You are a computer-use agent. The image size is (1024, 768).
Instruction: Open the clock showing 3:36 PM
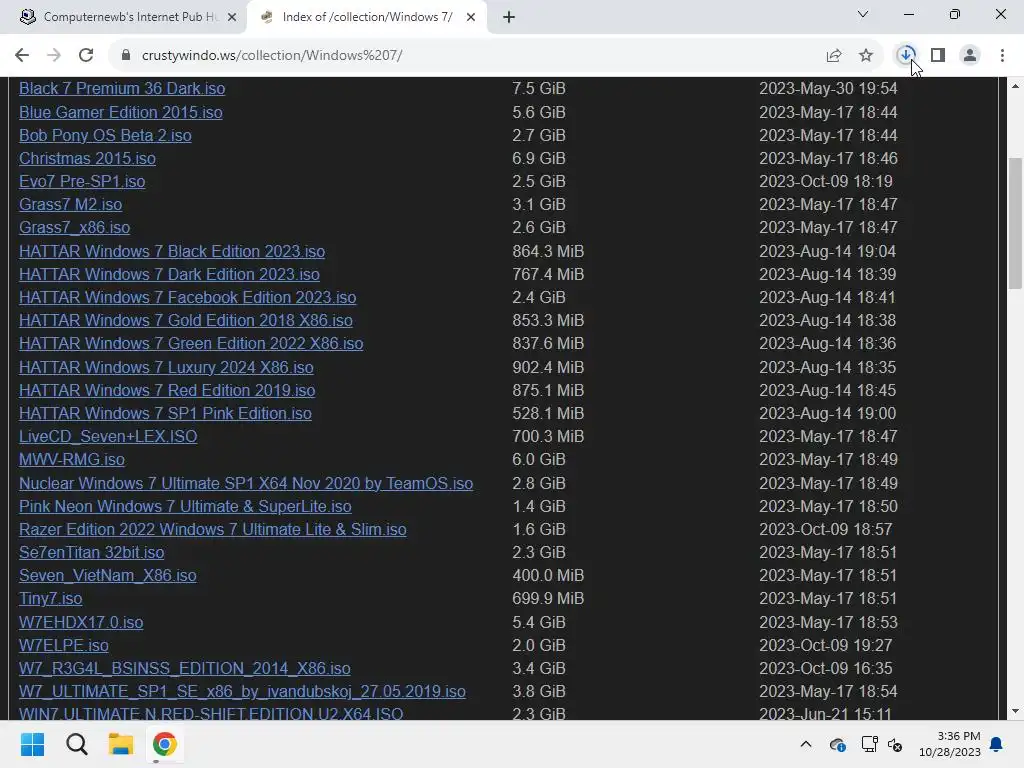pyautogui.click(x=949, y=744)
